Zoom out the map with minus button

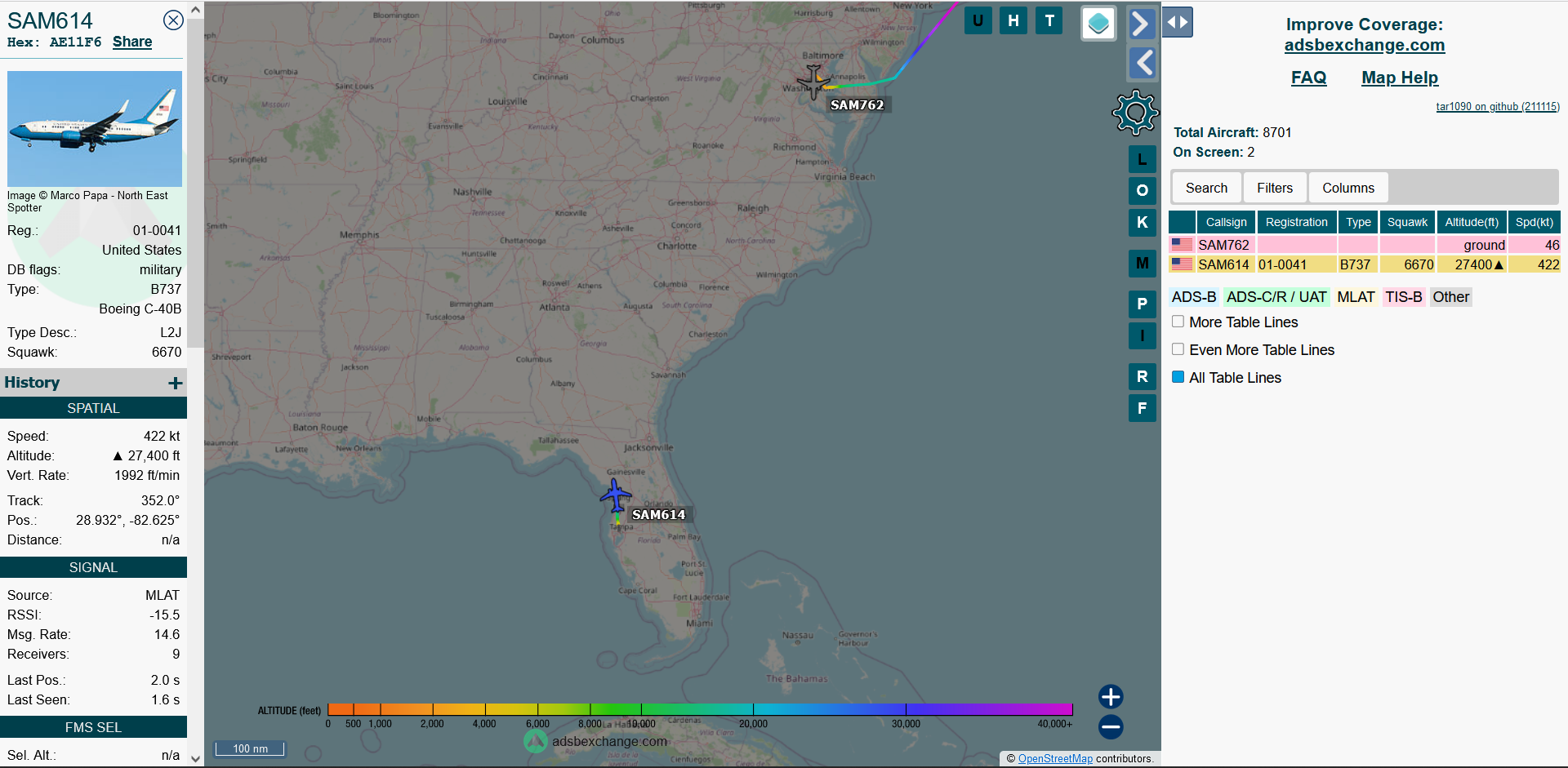1111,726
